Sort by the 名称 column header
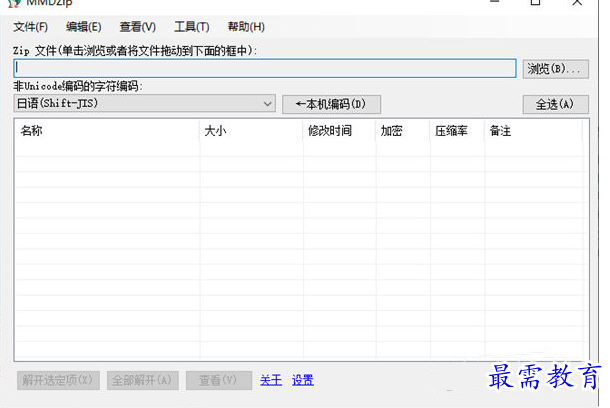610x408 pixels. click(x=107, y=131)
